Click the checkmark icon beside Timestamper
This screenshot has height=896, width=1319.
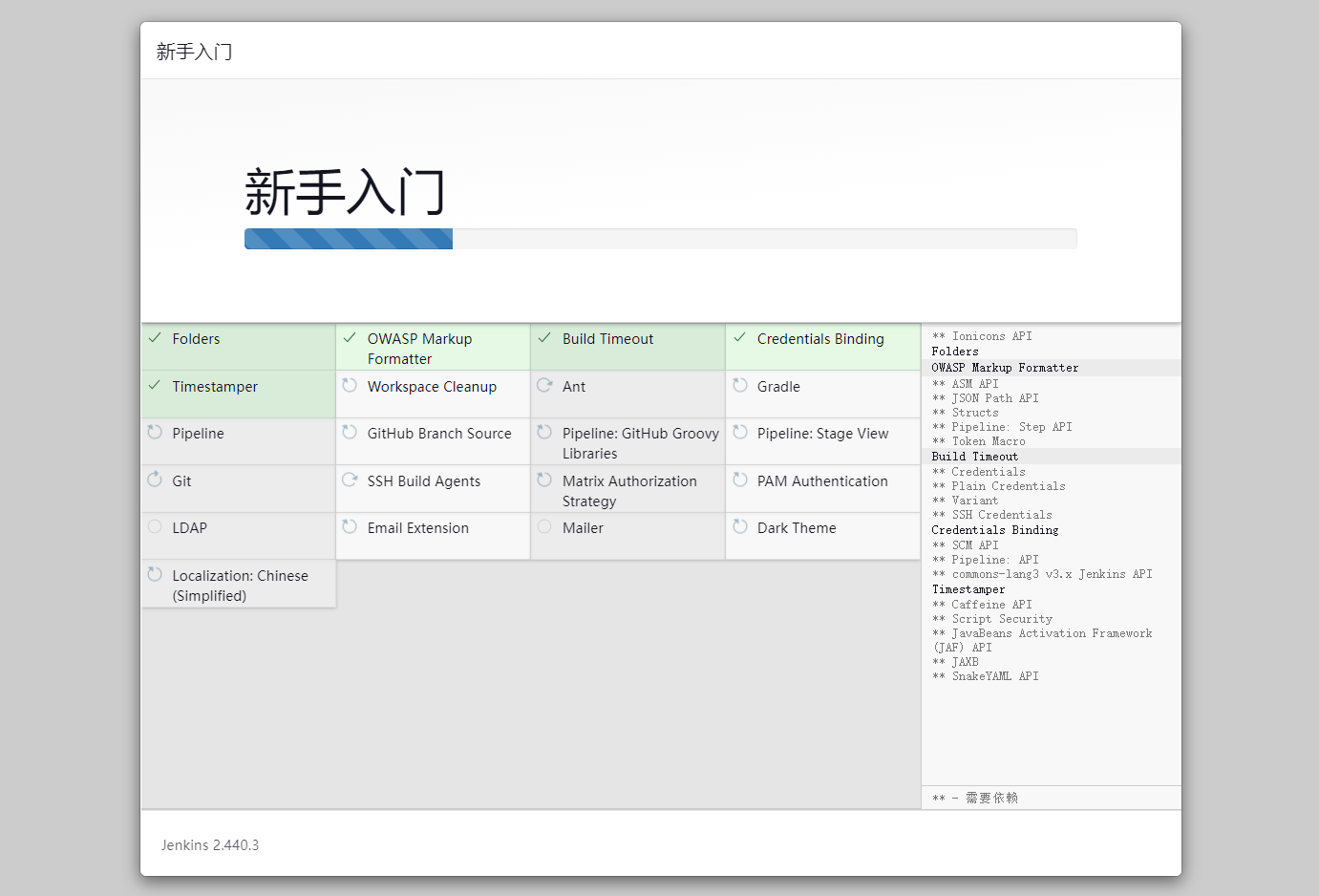(x=155, y=385)
